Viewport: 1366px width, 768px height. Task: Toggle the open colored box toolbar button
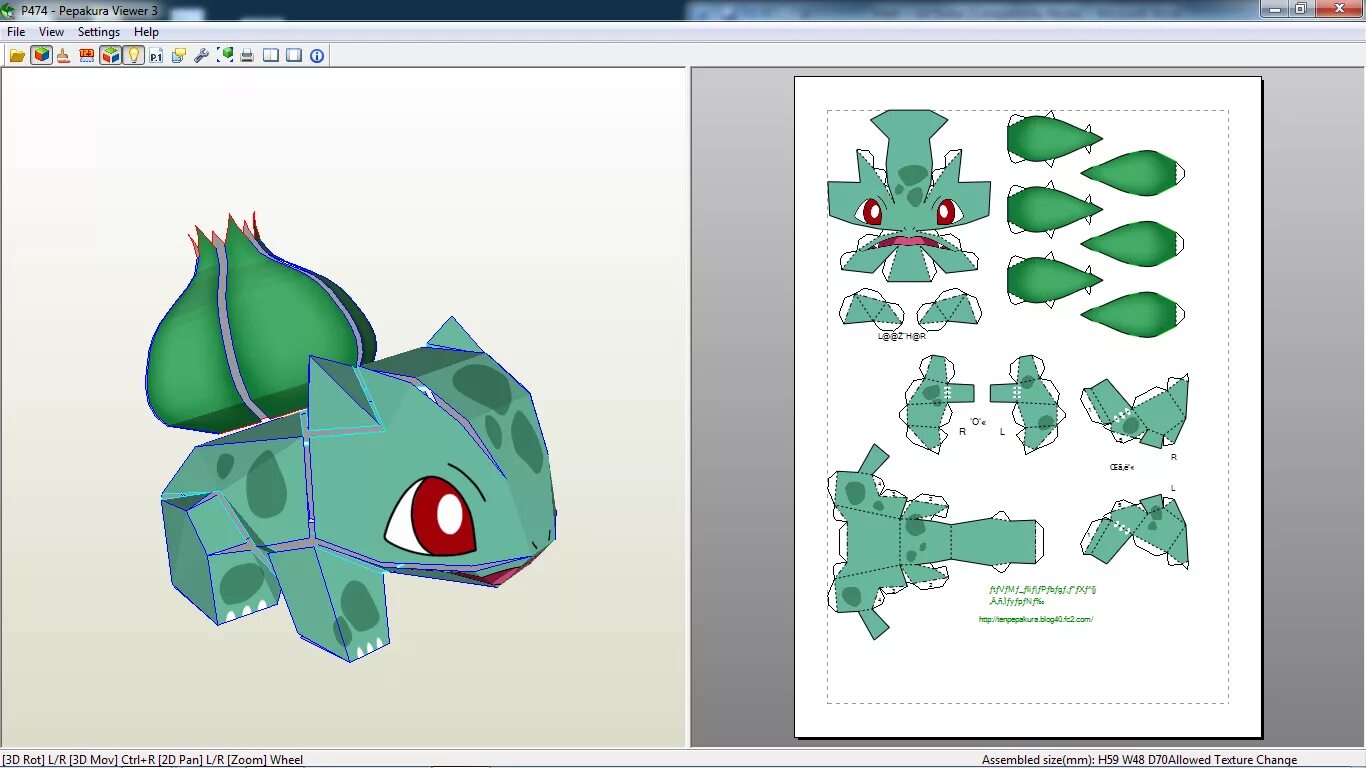(x=110, y=55)
